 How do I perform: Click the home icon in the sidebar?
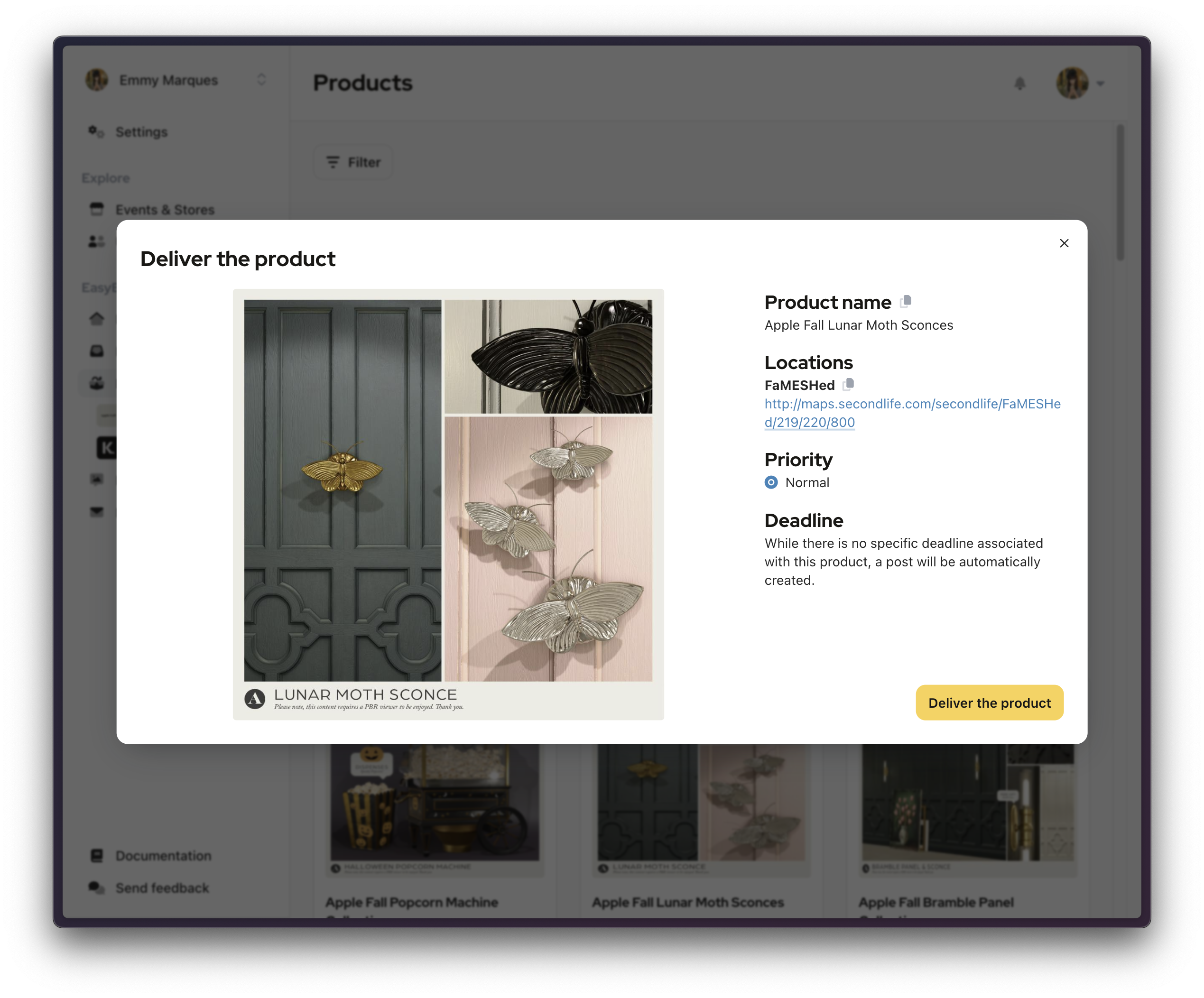[97, 319]
